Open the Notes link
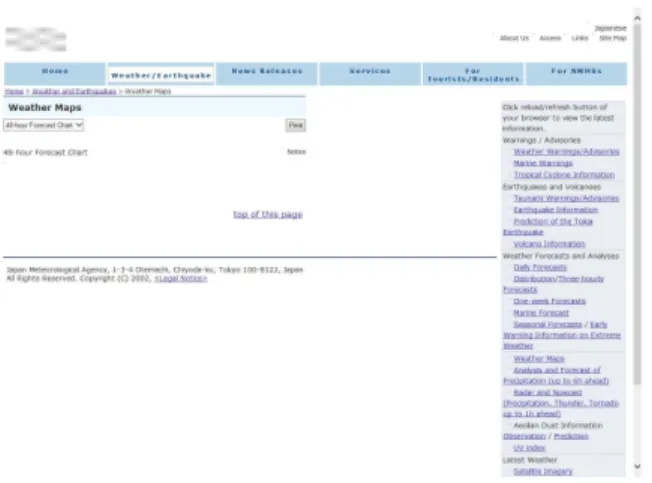This screenshot has height=483, width=652. tap(296, 152)
